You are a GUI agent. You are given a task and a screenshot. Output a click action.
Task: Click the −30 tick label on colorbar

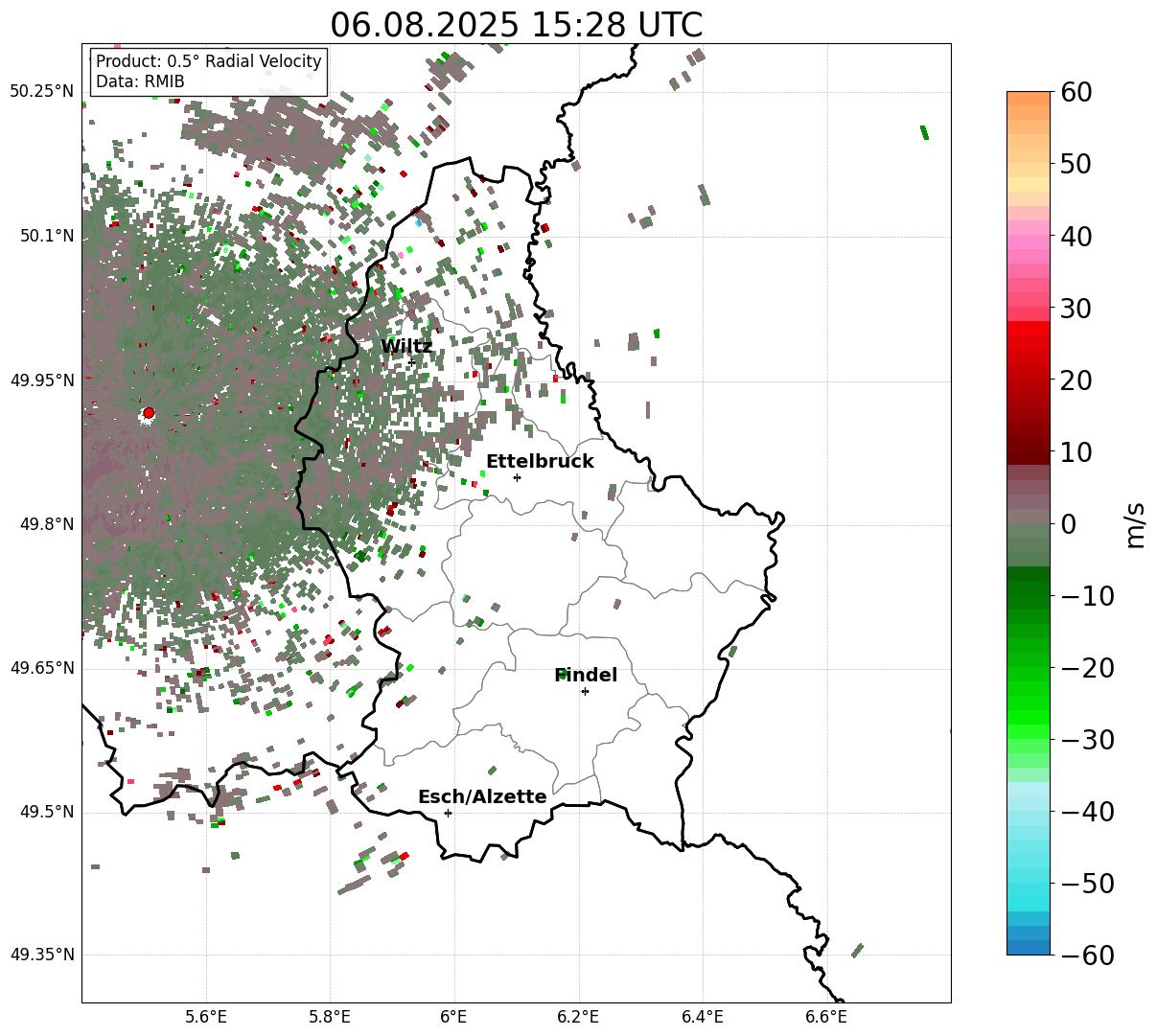(x=1087, y=739)
